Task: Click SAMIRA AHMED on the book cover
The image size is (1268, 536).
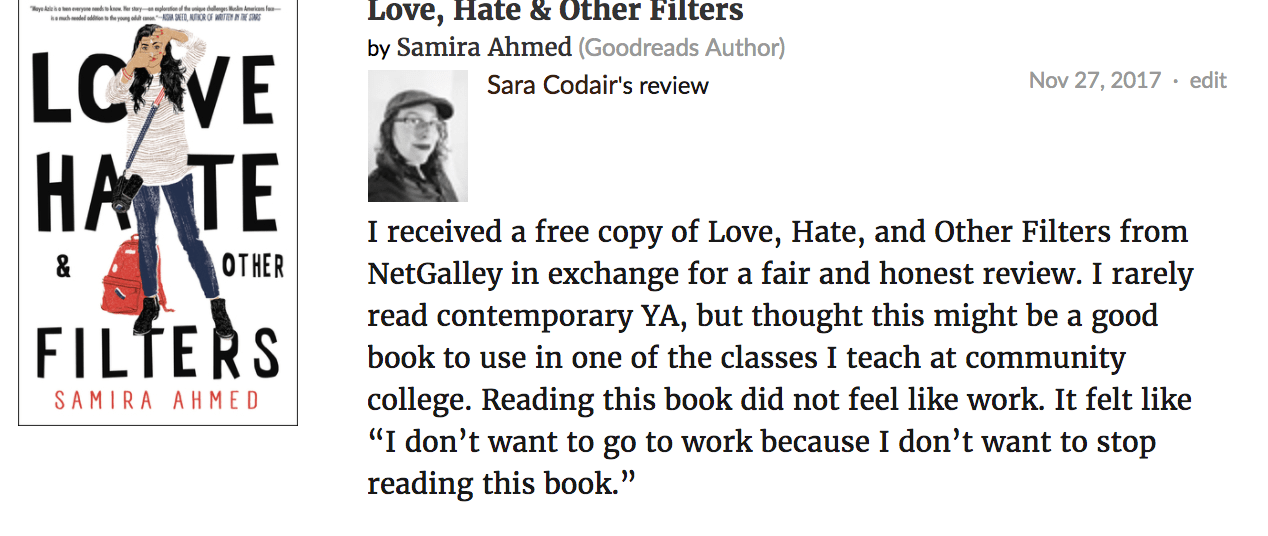Action: point(157,401)
